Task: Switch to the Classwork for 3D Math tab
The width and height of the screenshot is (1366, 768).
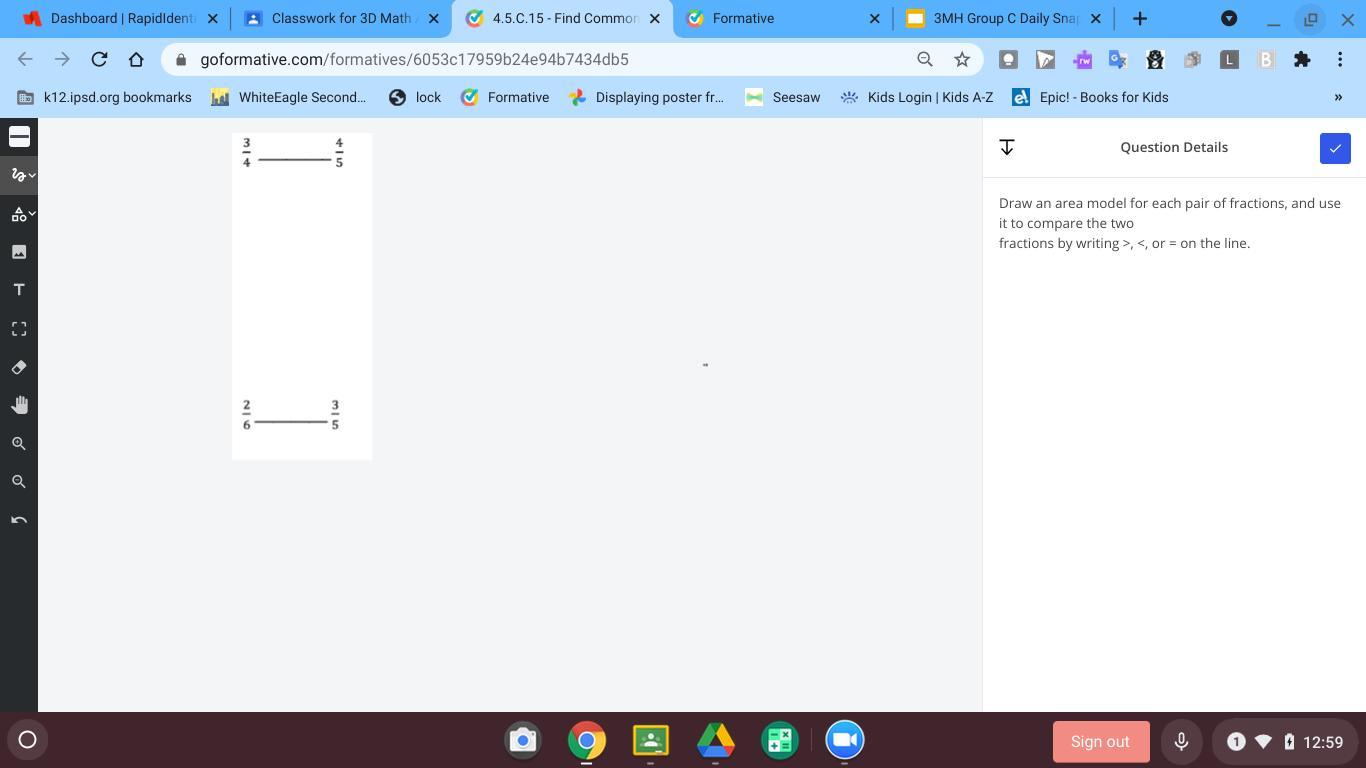Action: (x=341, y=19)
